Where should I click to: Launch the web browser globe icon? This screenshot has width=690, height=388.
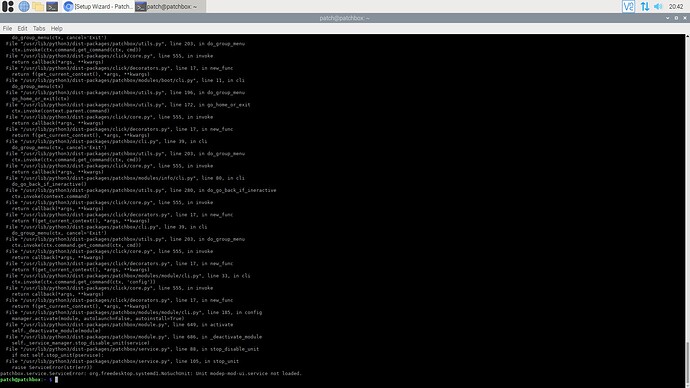point(24,6)
